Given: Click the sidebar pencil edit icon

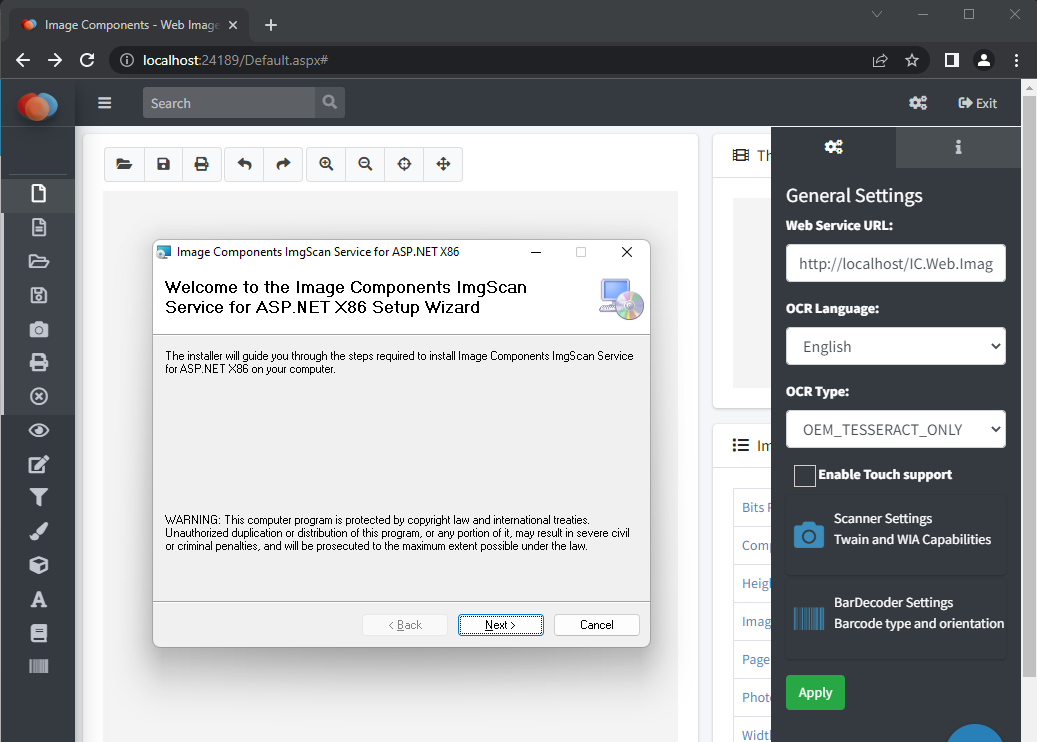Looking at the screenshot, I should [38, 464].
